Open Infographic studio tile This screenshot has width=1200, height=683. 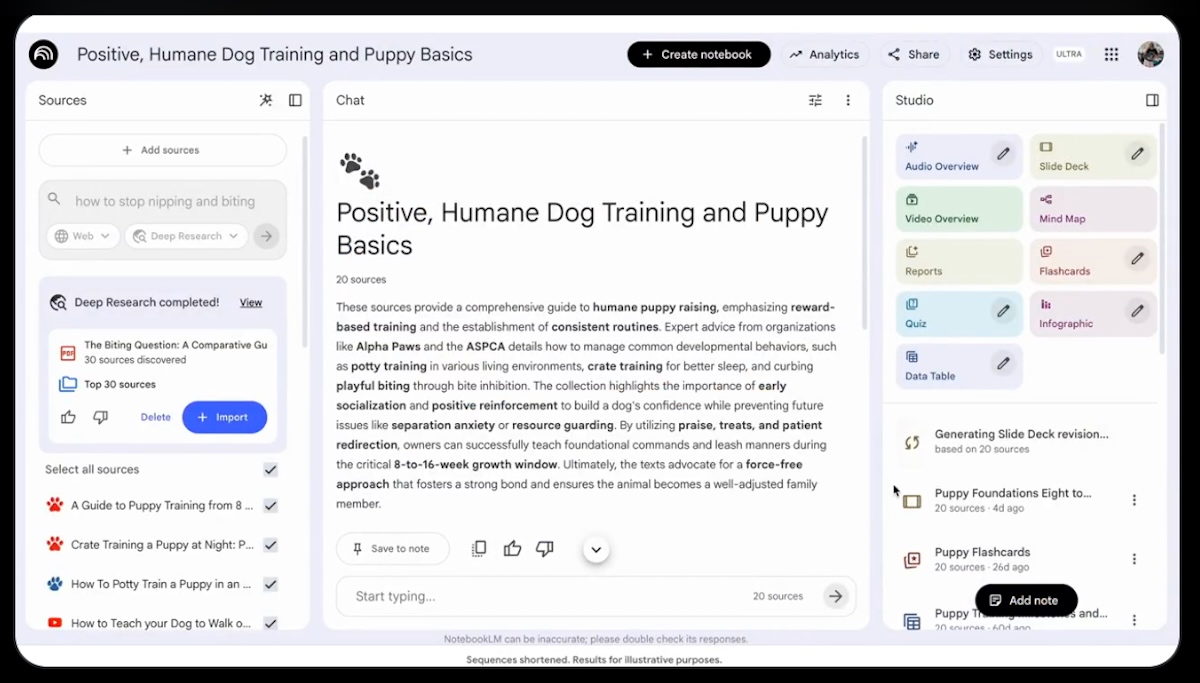click(x=1093, y=313)
